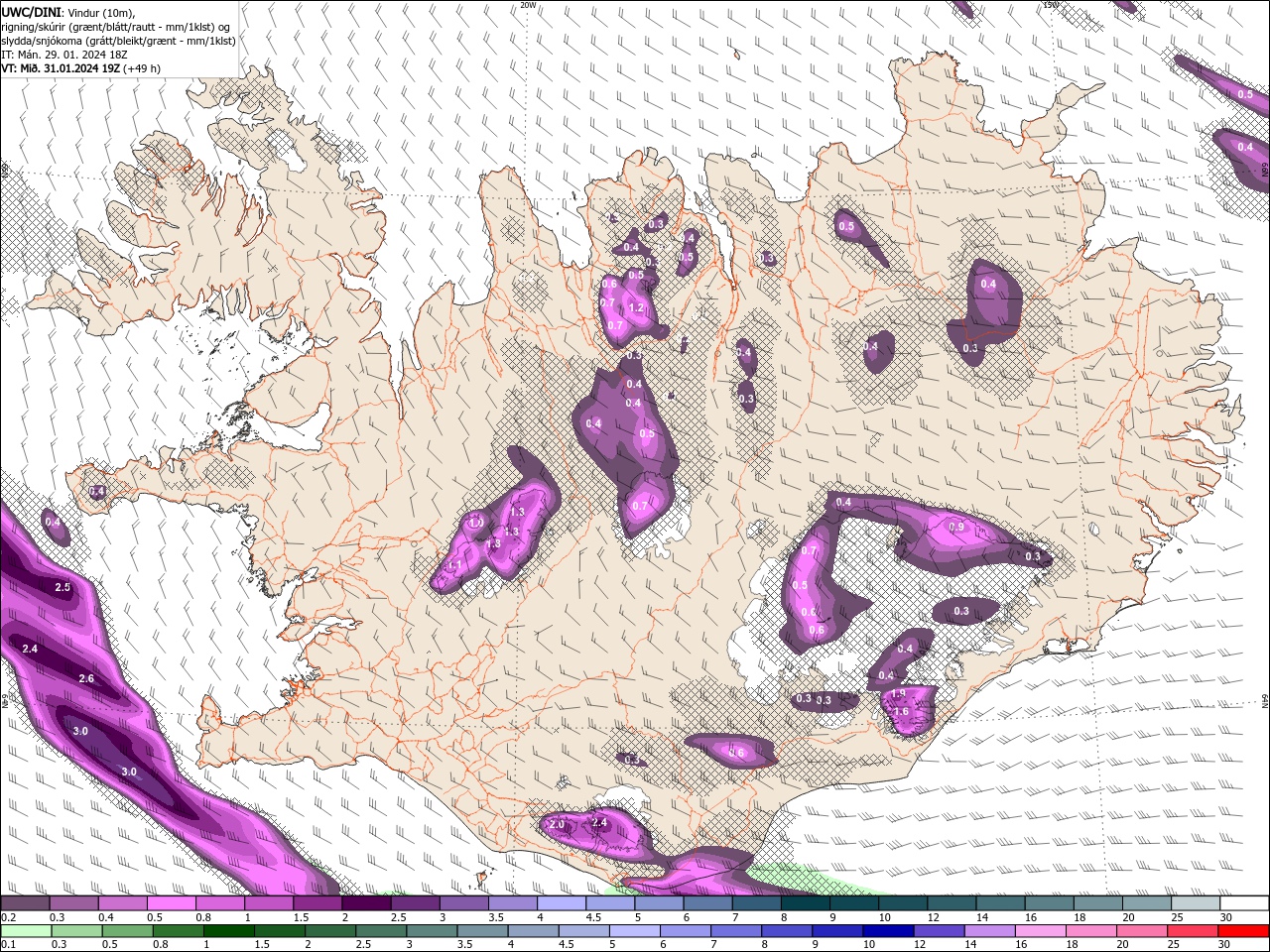Click the 'UWC/DINI: Vindur (10m)' title line
Image resolution: width=1270 pixels, height=952 pixels.
point(66,12)
